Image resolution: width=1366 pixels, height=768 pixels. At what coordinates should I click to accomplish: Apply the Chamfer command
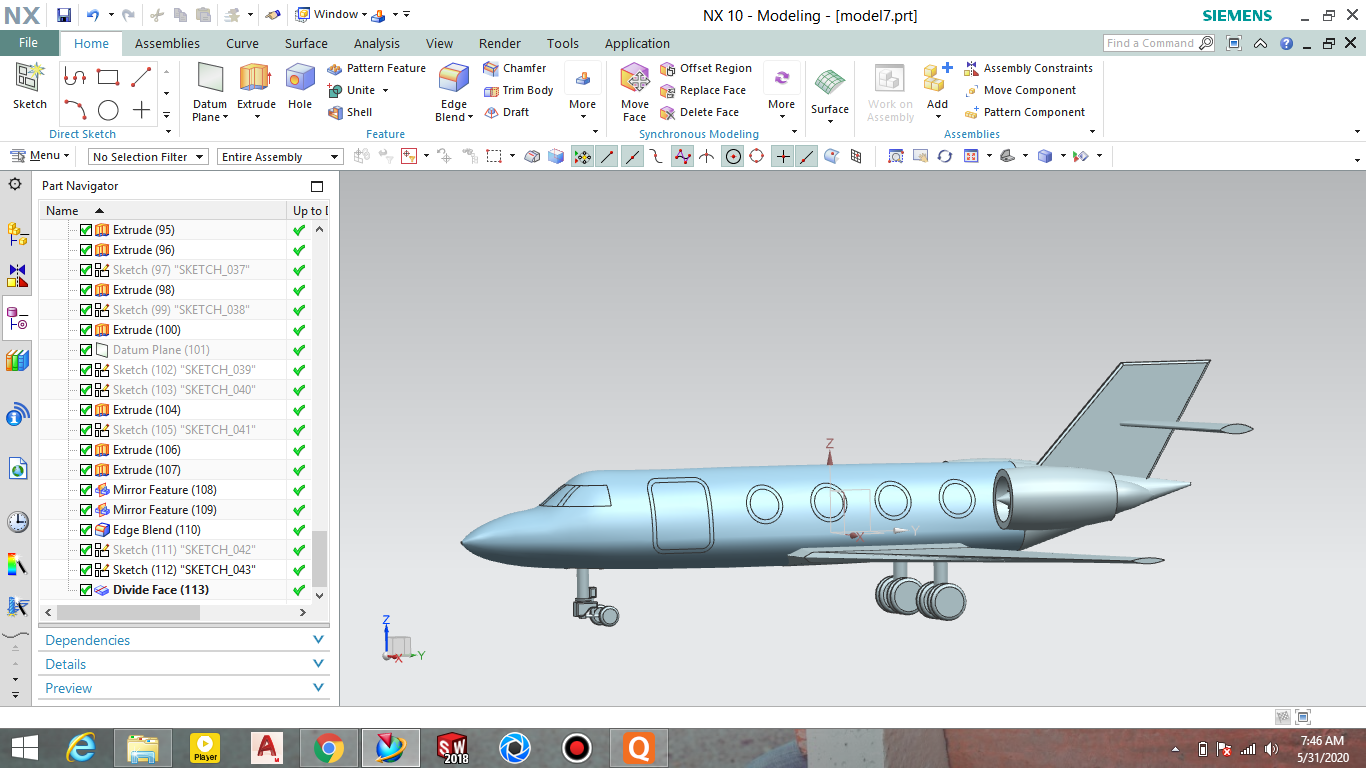[514, 68]
